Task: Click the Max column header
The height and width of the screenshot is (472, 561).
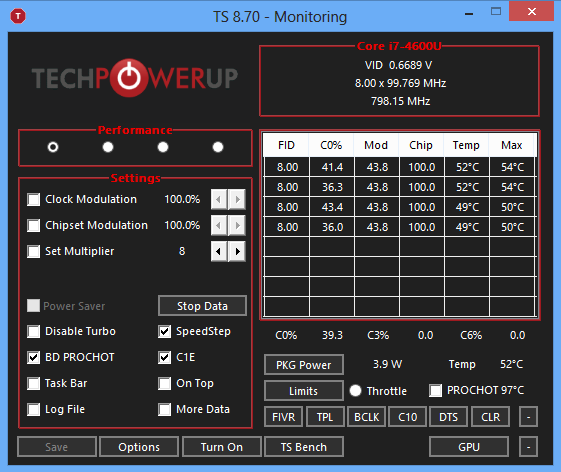Action: (x=512, y=145)
